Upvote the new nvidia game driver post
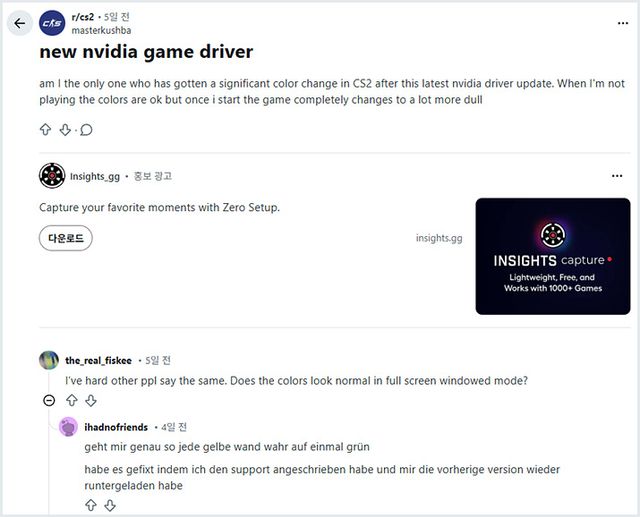The height and width of the screenshot is (517, 640). click(x=45, y=130)
